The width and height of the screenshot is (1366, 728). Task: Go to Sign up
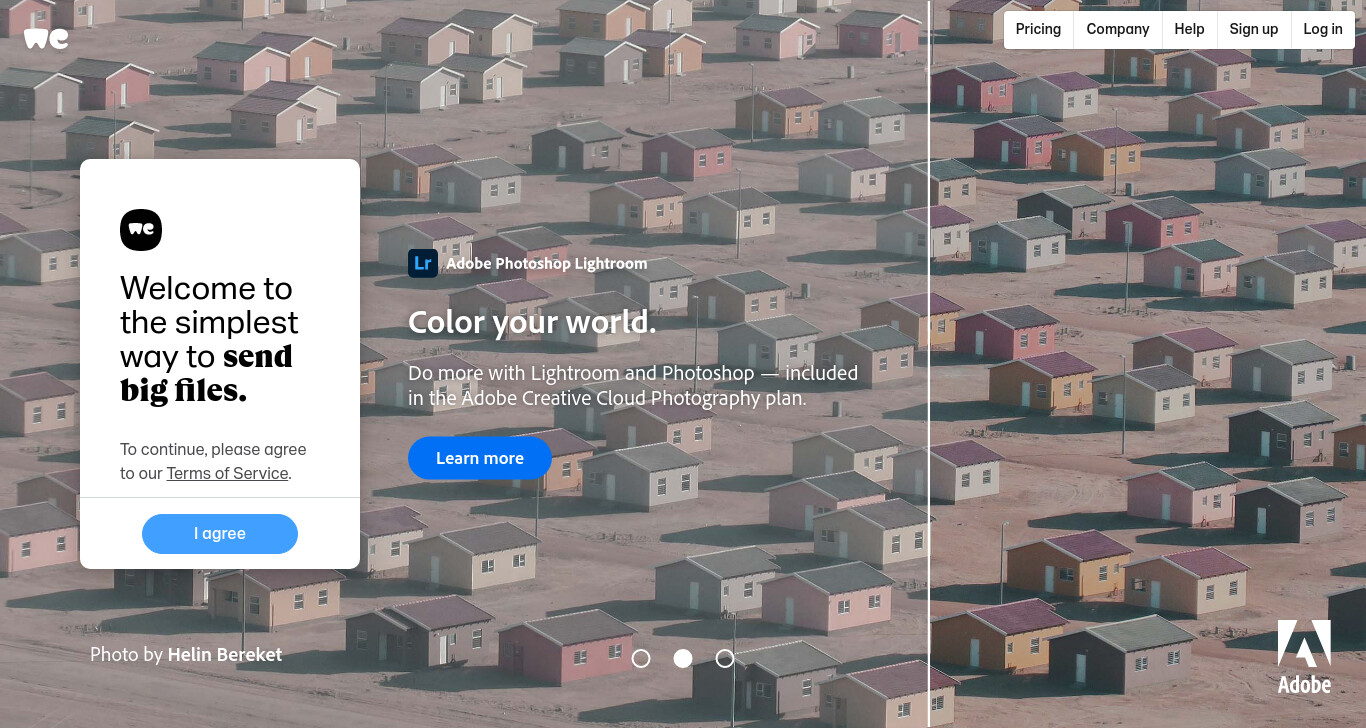(x=1254, y=29)
